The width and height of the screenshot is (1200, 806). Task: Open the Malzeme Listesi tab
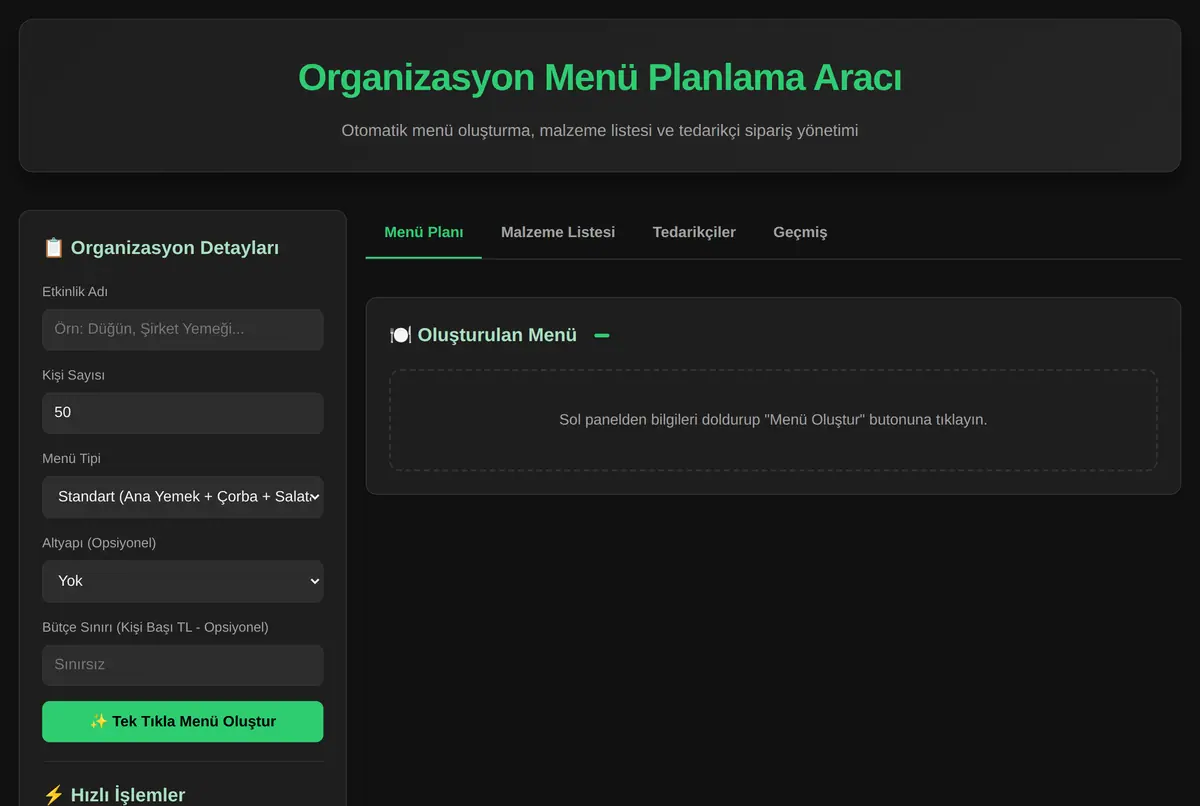coord(558,232)
